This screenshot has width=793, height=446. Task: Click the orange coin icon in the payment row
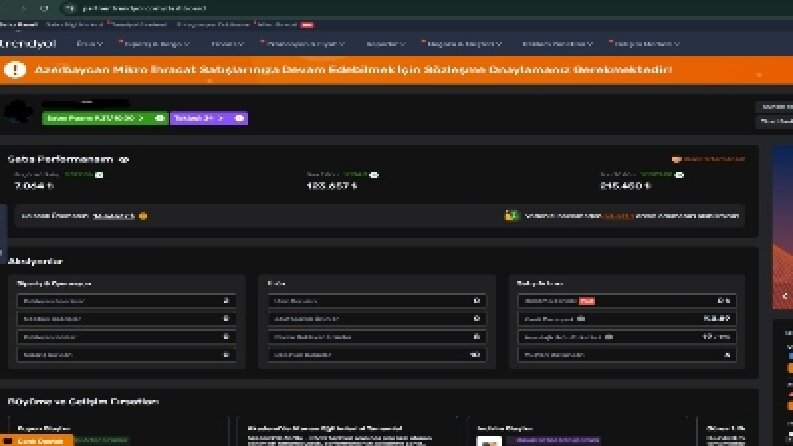[x=143, y=216]
